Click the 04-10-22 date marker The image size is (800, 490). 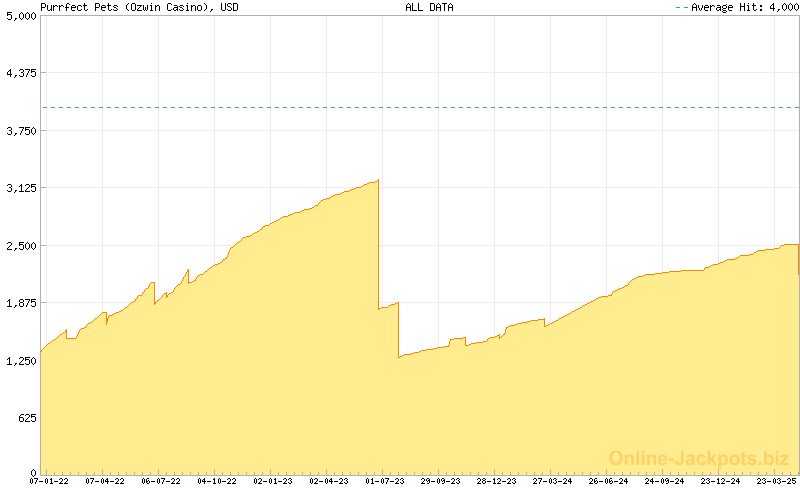point(217,481)
